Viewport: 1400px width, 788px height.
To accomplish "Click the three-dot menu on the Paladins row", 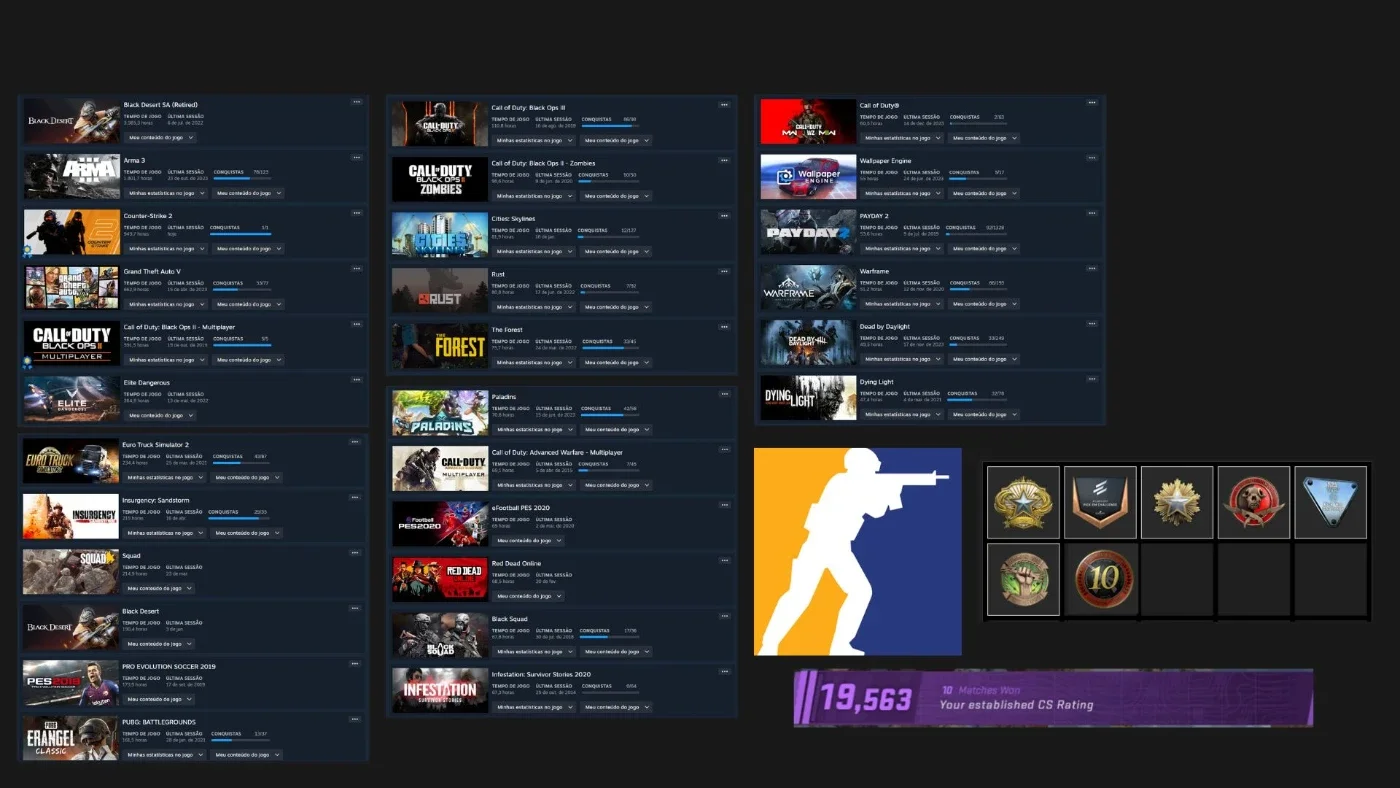I will 724,394.
